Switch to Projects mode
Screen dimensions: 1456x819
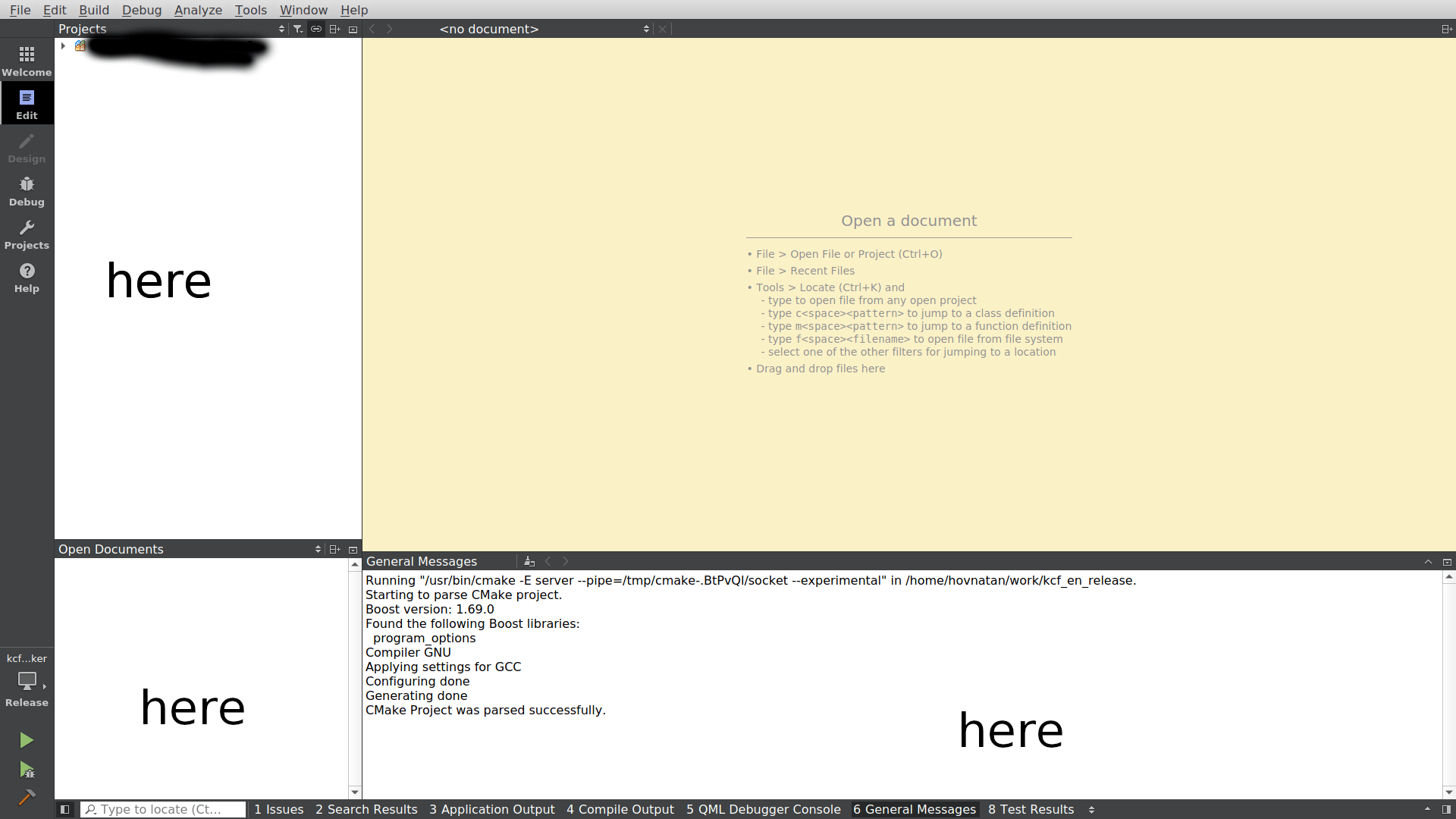pyautogui.click(x=27, y=234)
